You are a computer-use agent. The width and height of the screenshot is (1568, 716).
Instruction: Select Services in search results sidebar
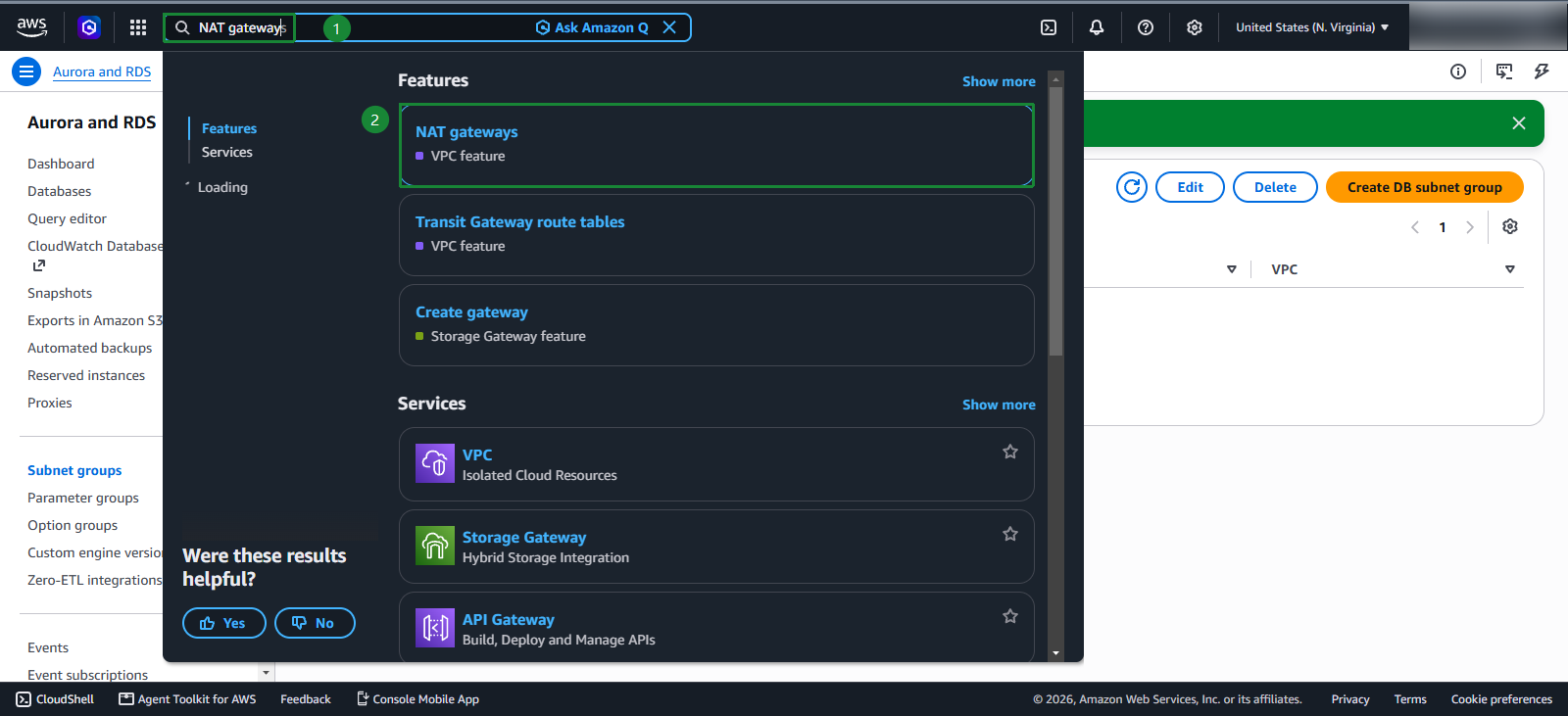point(227,152)
